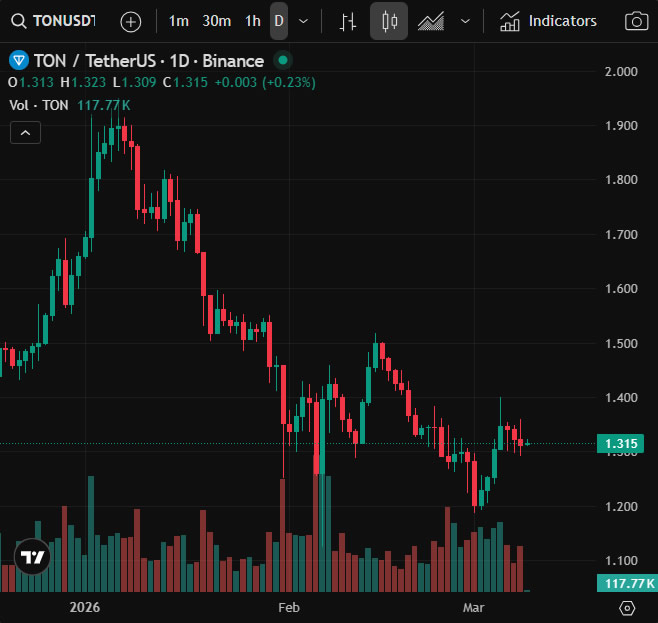Viewport: 658px width, 623px height.
Task: Click the TONUSDT symbol search magnifier icon
Action: [x=18, y=21]
